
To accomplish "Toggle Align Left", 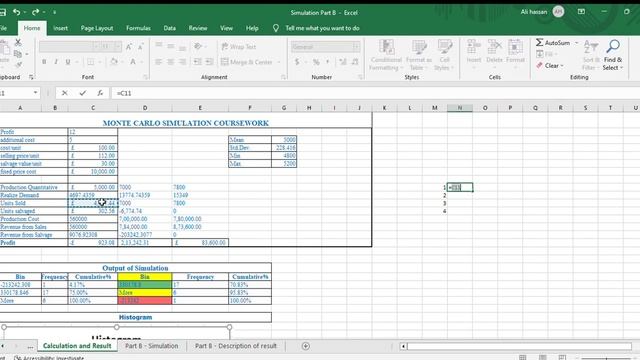I will [x=158, y=62].
